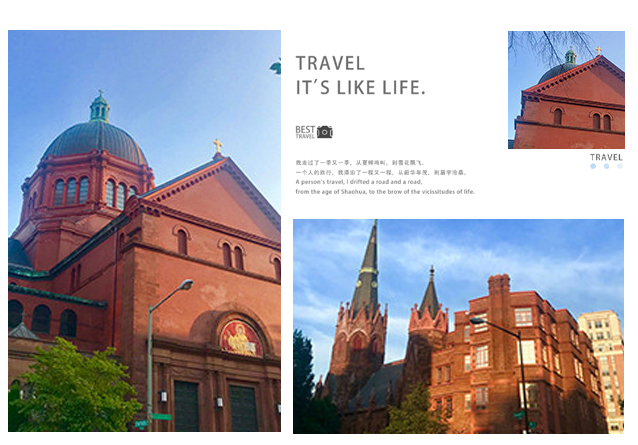638x445 pixels.
Task: Click the small TRAVEL label under the thumbnail
Action: pos(606,157)
